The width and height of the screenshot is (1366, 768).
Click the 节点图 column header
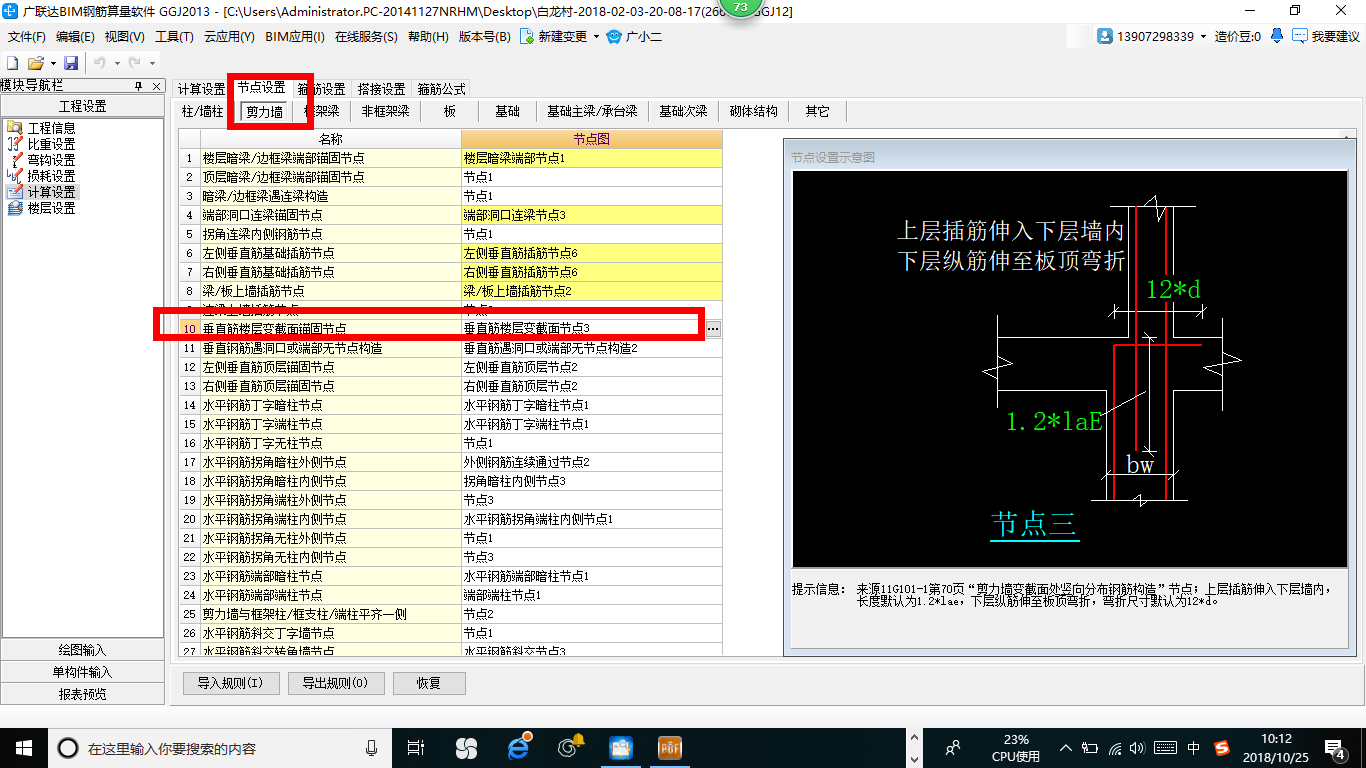pyautogui.click(x=591, y=139)
